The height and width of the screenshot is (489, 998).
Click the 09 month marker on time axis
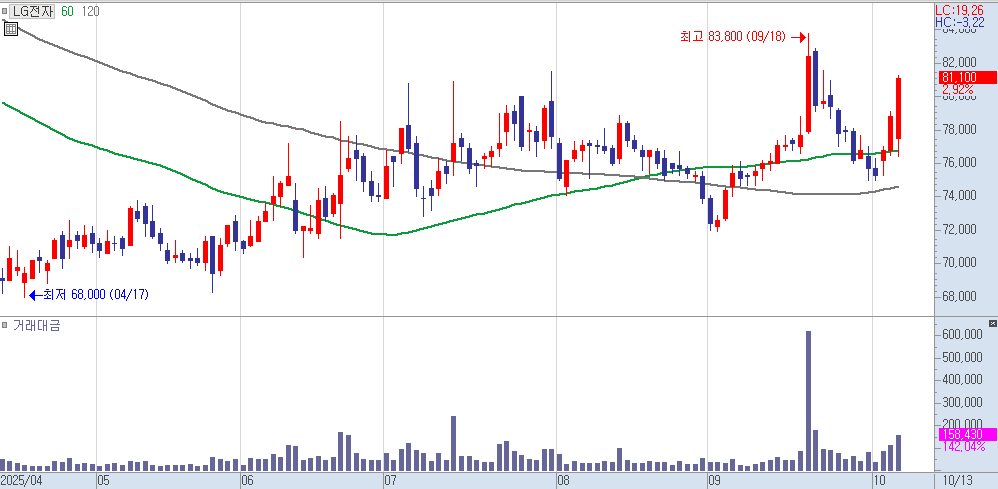click(x=715, y=481)
